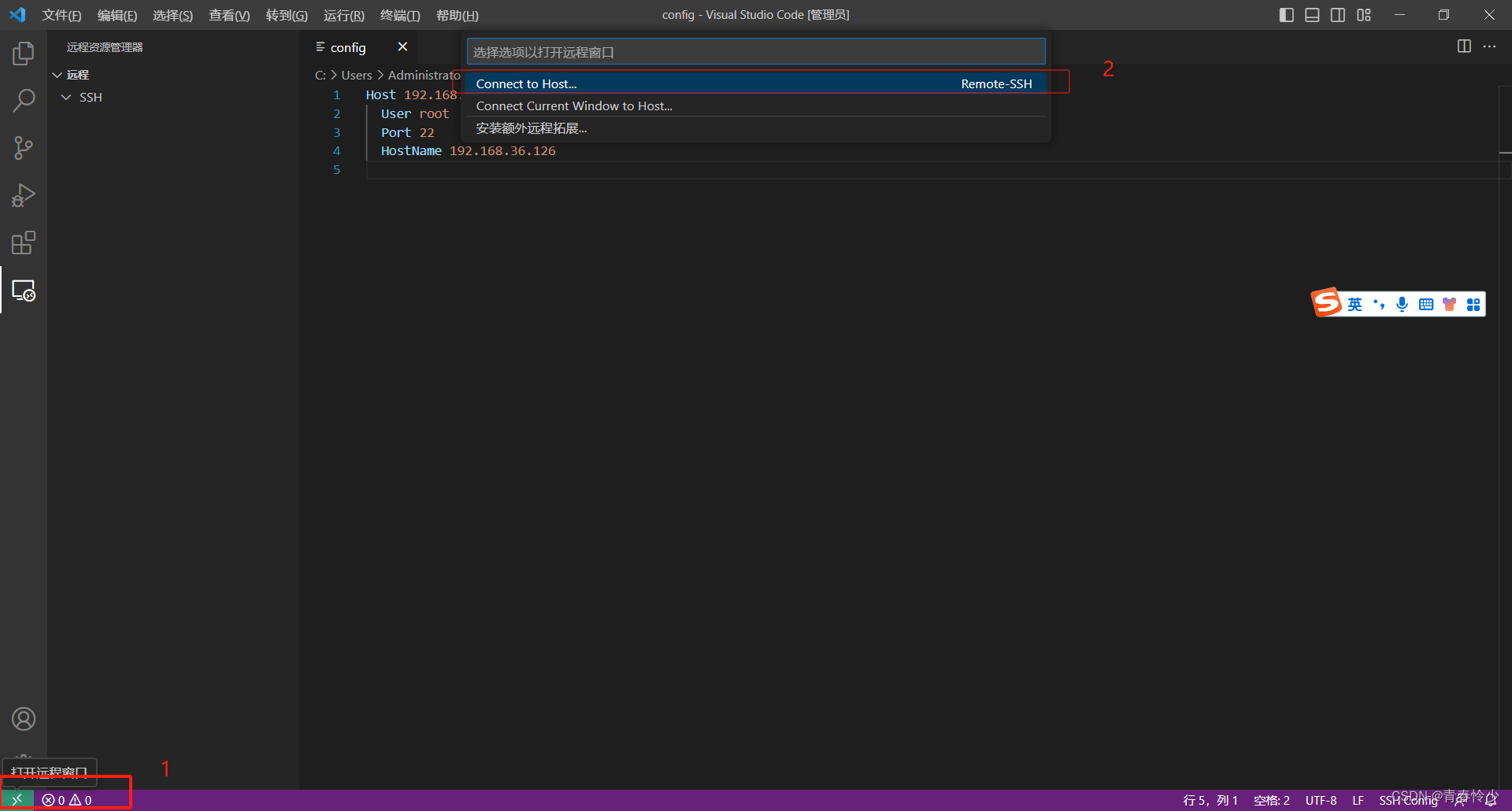Toggle the panel visibility in title bar

pyautogui.click(x=1312, y=14)
